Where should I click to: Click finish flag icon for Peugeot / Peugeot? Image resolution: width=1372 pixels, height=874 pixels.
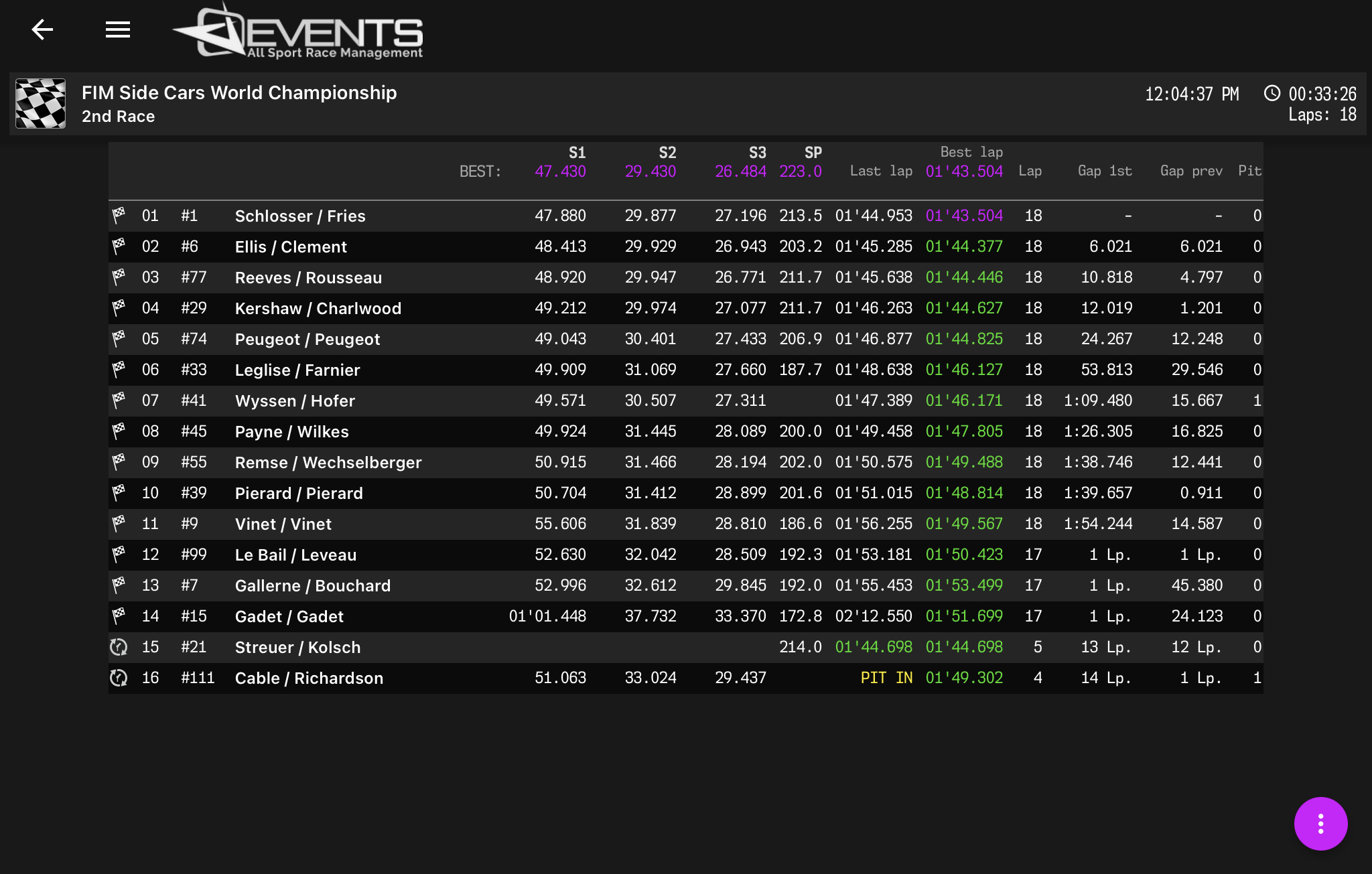[119, 339]
